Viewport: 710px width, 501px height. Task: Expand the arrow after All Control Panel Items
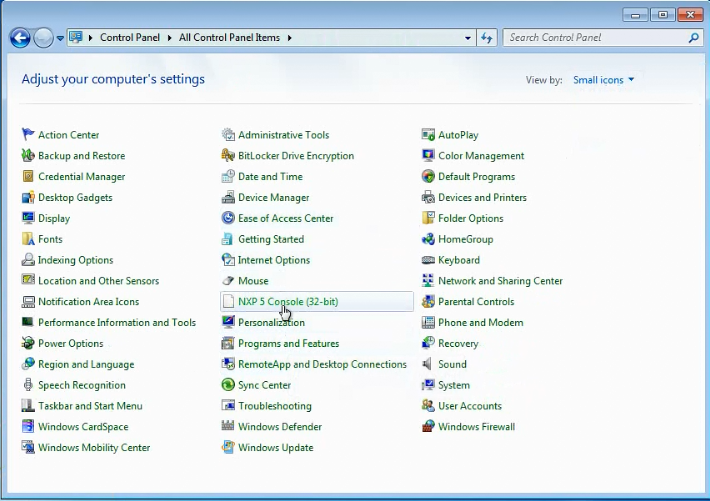(x=290, y=38)
